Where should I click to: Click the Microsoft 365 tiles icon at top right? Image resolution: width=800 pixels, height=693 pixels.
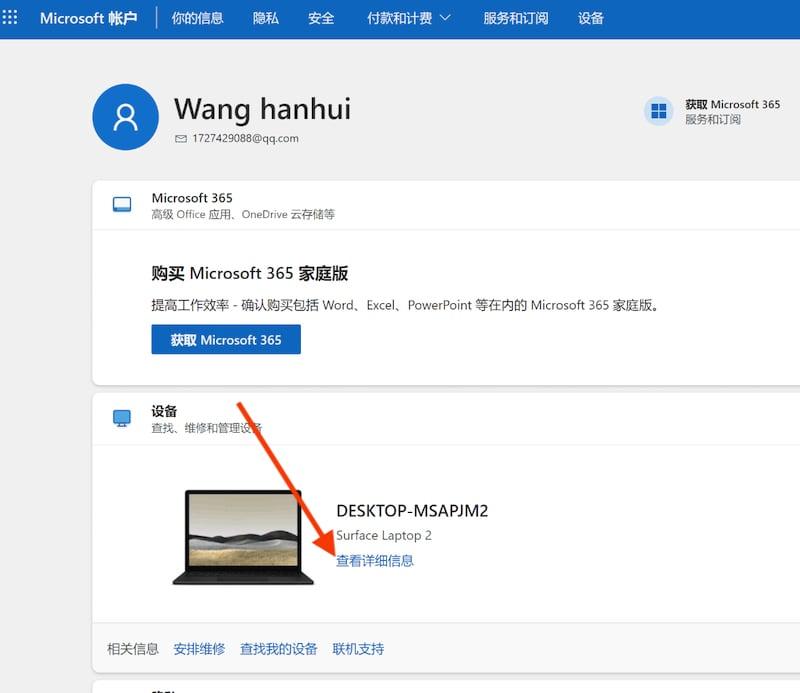click(659, 111)
